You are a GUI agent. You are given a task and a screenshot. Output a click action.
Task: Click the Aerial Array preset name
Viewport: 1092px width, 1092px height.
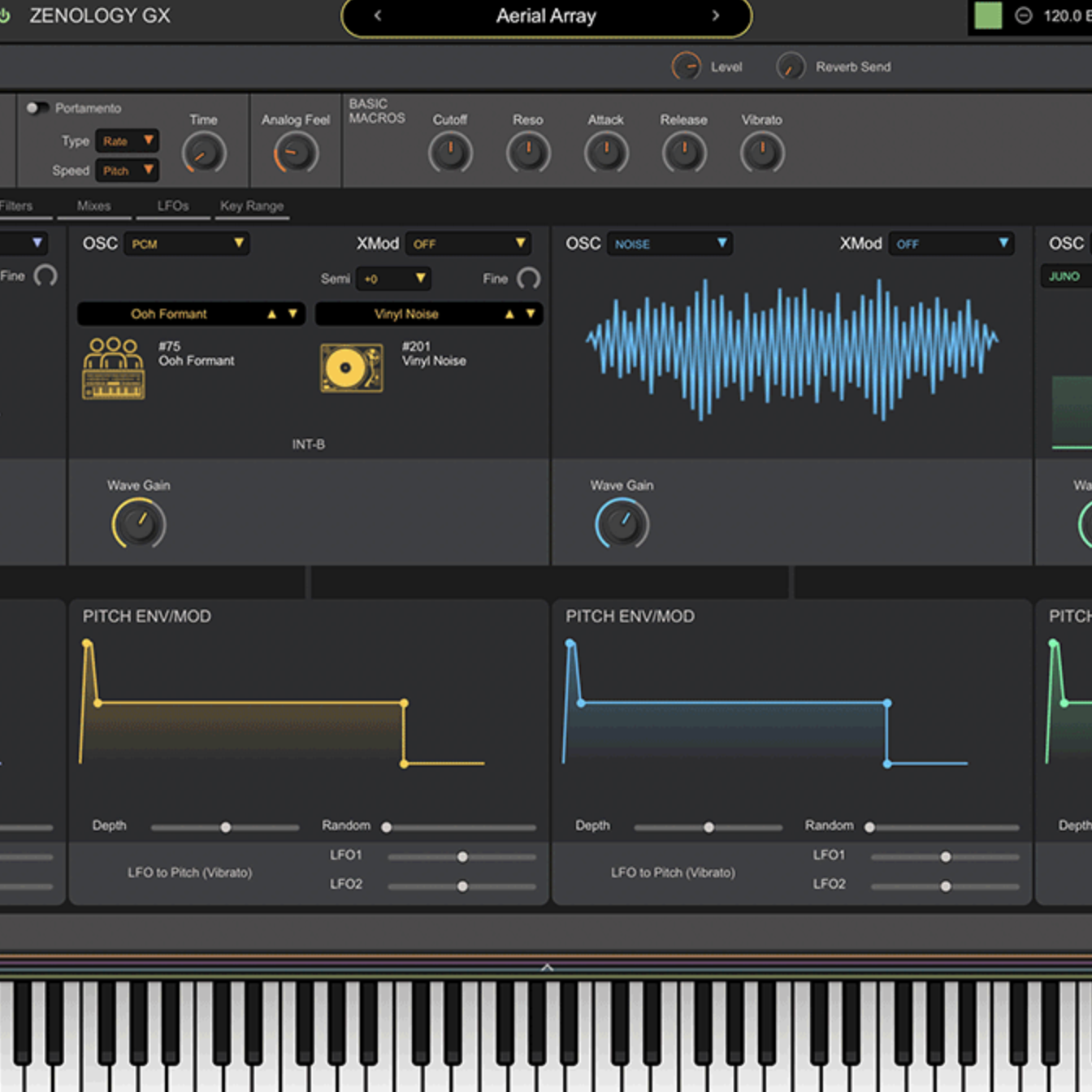pos(546,16)
